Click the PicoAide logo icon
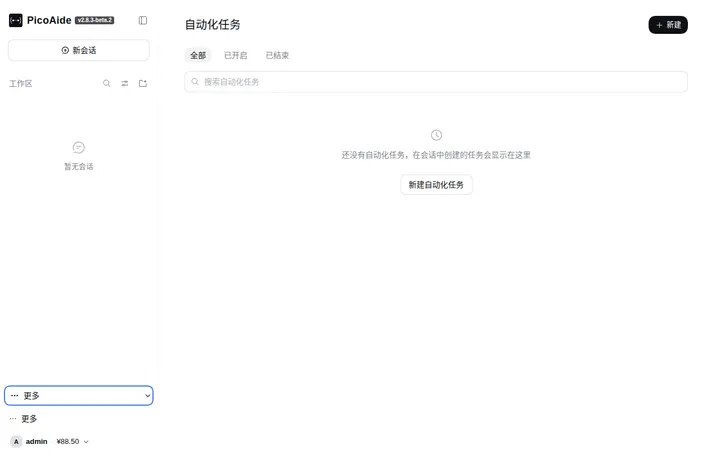This screenshot has height=457, width=720. click(x=16, y=20)
